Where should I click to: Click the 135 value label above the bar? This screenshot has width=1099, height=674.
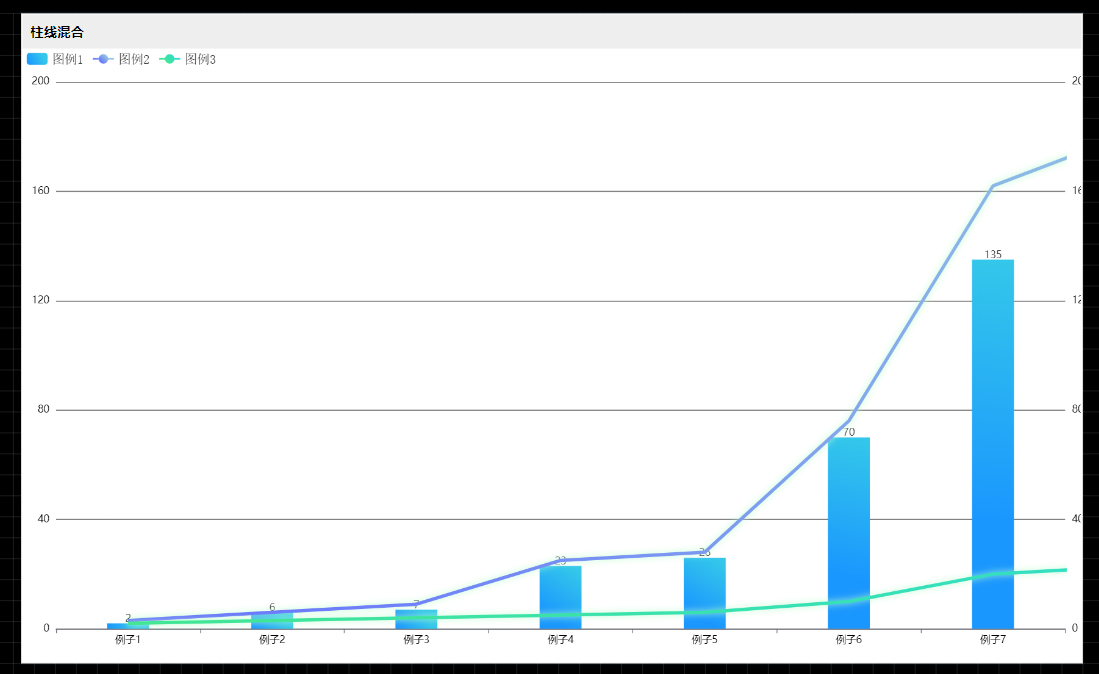992,254
